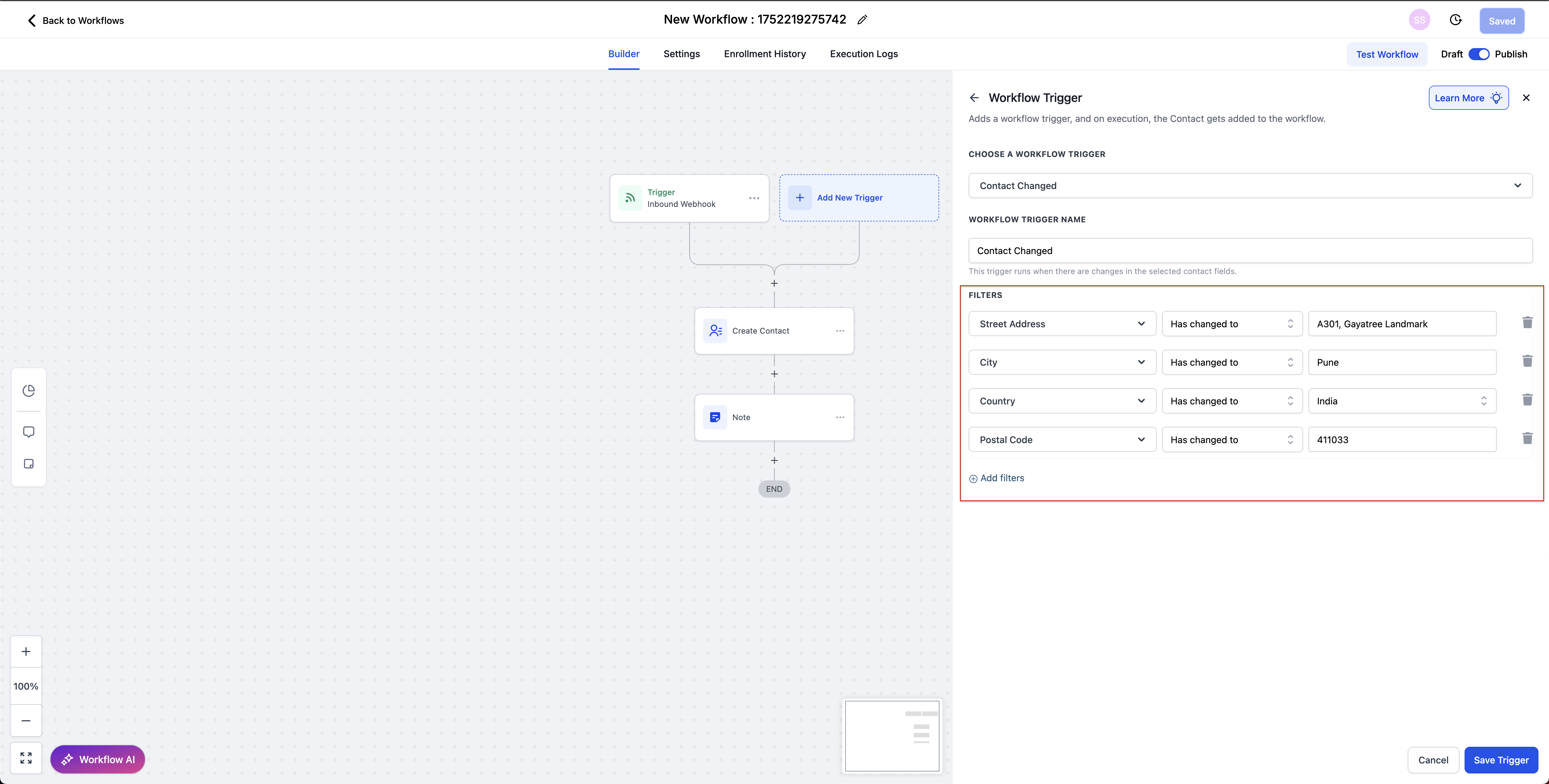Delete the City filter

[1527, 361]
